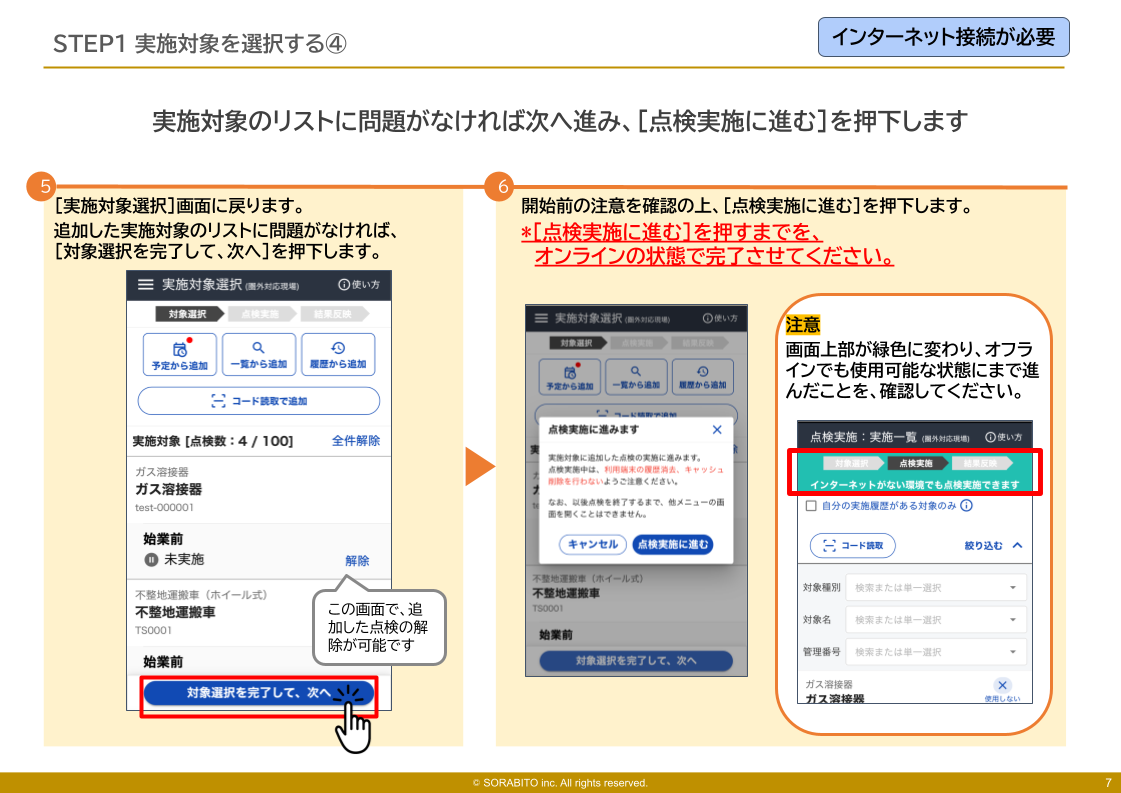
Task: Click キャンセル in the dialog
Action: [593, 545]
